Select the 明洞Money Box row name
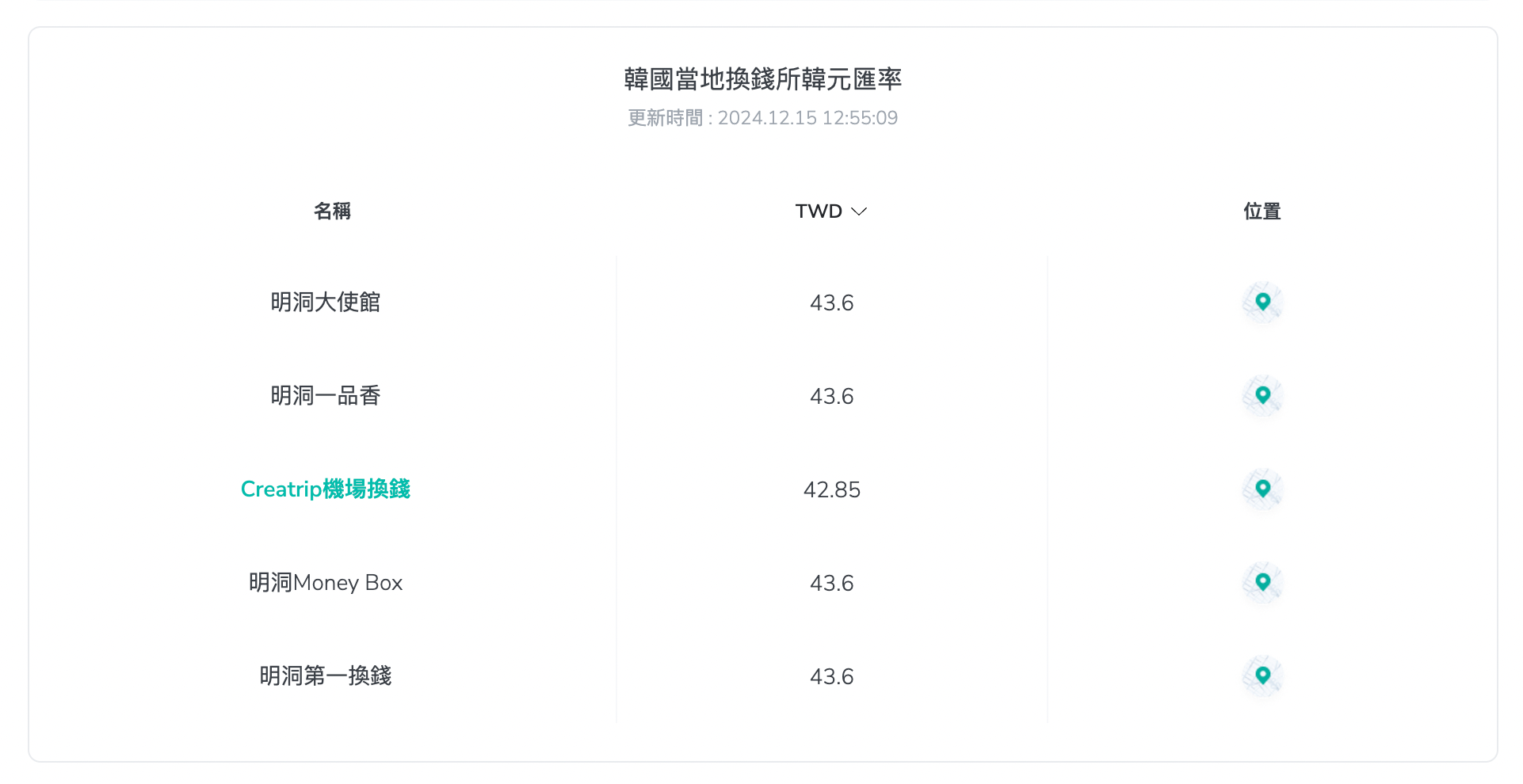The width and height of the screenshot is (1523, 784). point(325,582)
